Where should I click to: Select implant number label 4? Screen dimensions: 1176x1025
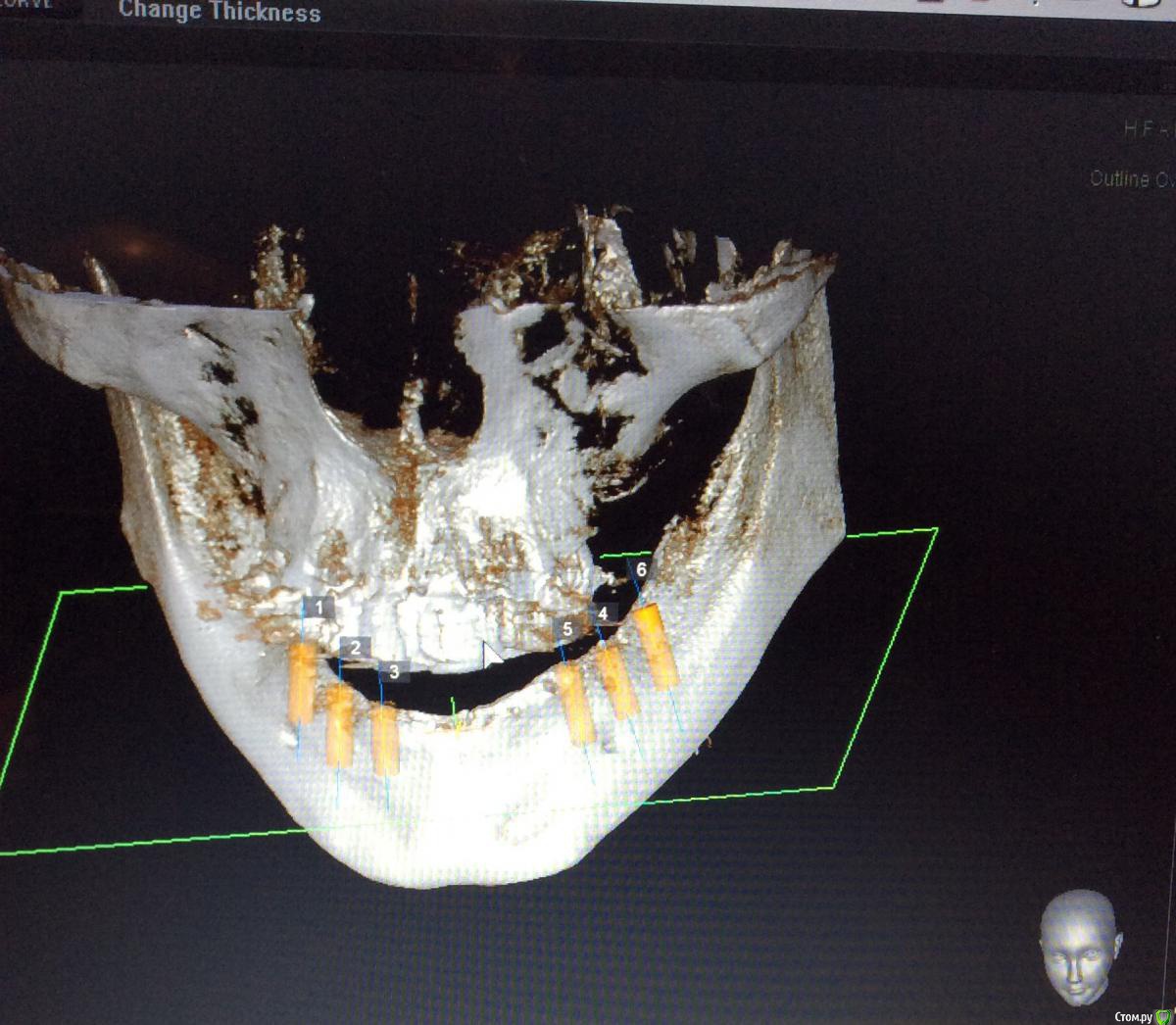click(x=604, y=614)
